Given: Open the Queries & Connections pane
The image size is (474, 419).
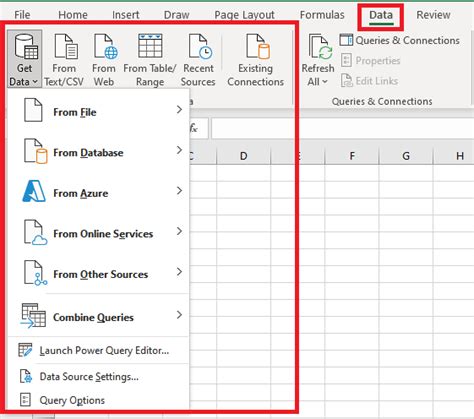Looking at the screenshot, I should click(399, 40).
